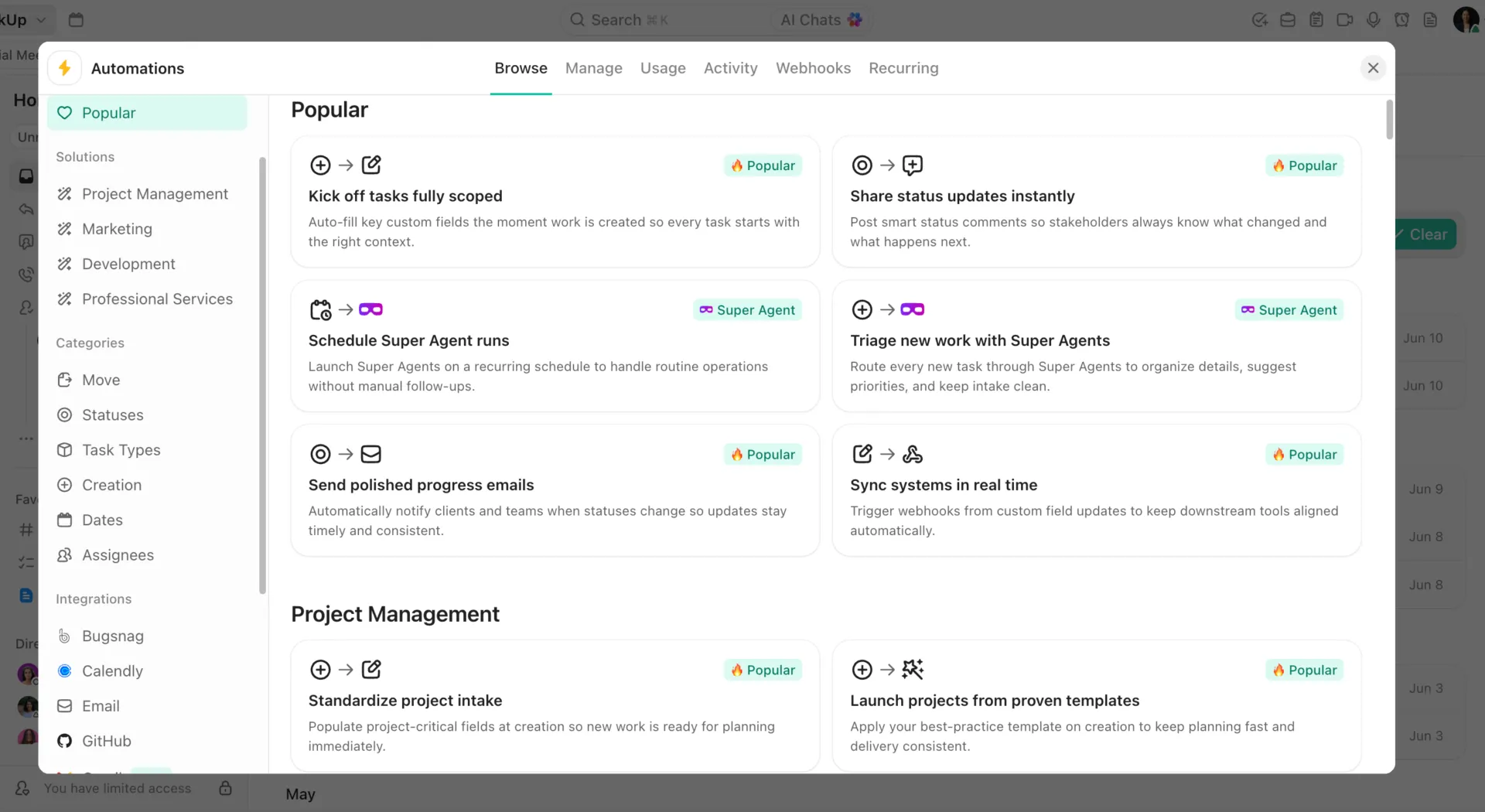Screen dimensions: 1485x812
Task: Open the Assignees category
Action: tap(147, 555)
